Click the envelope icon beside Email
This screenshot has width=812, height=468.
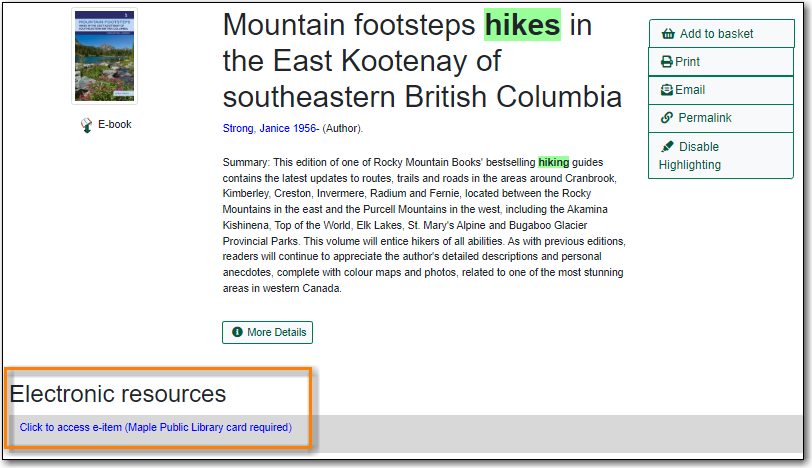[x=666, y=90]
